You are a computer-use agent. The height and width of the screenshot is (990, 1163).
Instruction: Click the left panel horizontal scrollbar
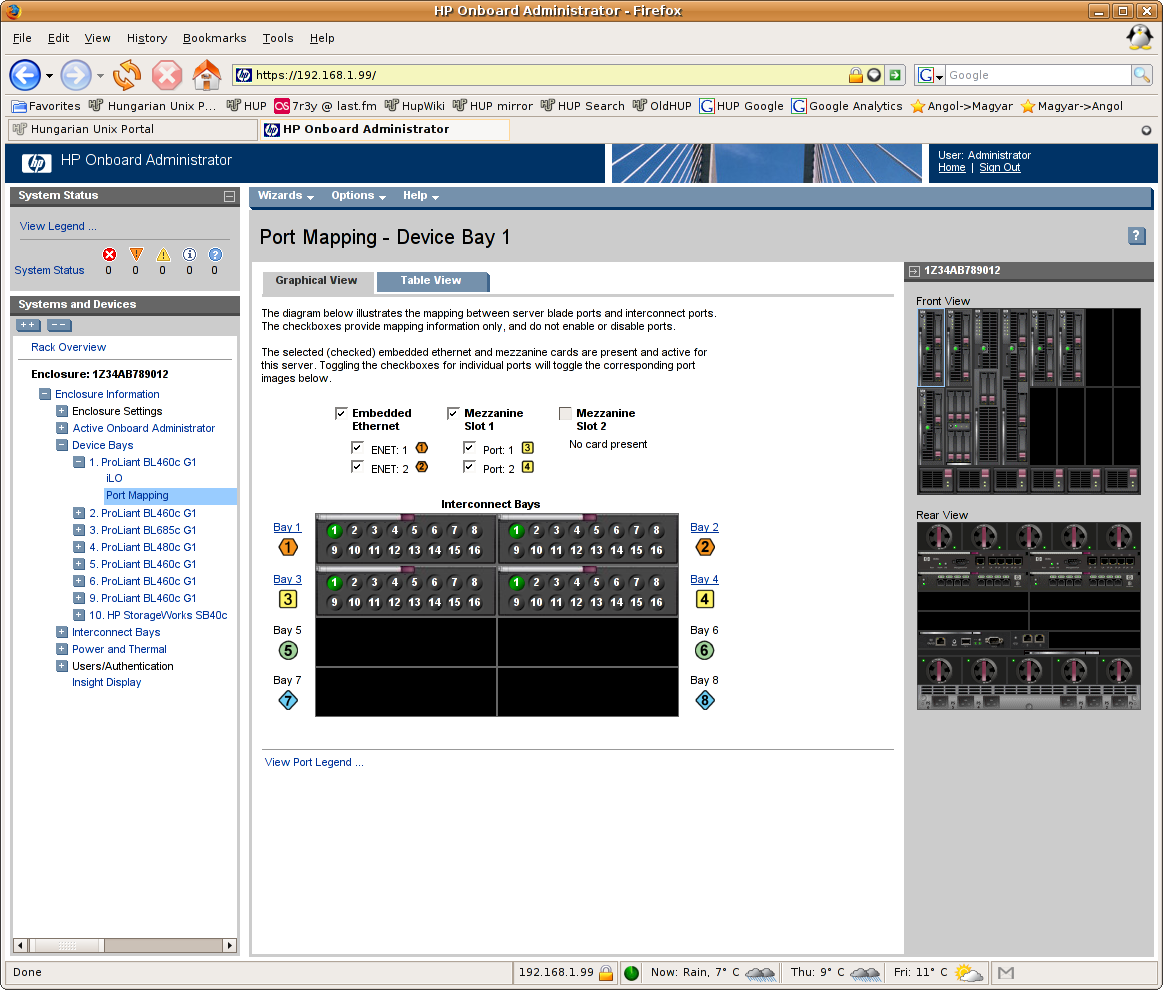tap(125, 946)
